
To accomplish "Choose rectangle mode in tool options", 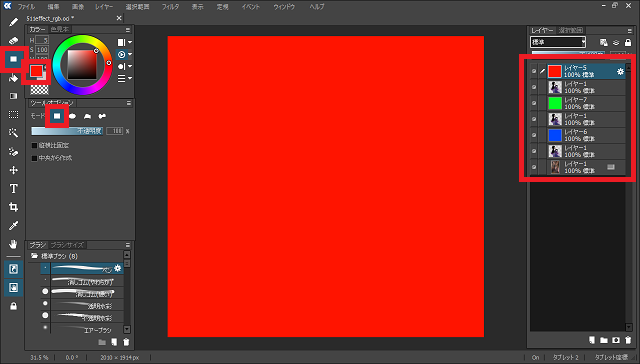I will [57, 116].
